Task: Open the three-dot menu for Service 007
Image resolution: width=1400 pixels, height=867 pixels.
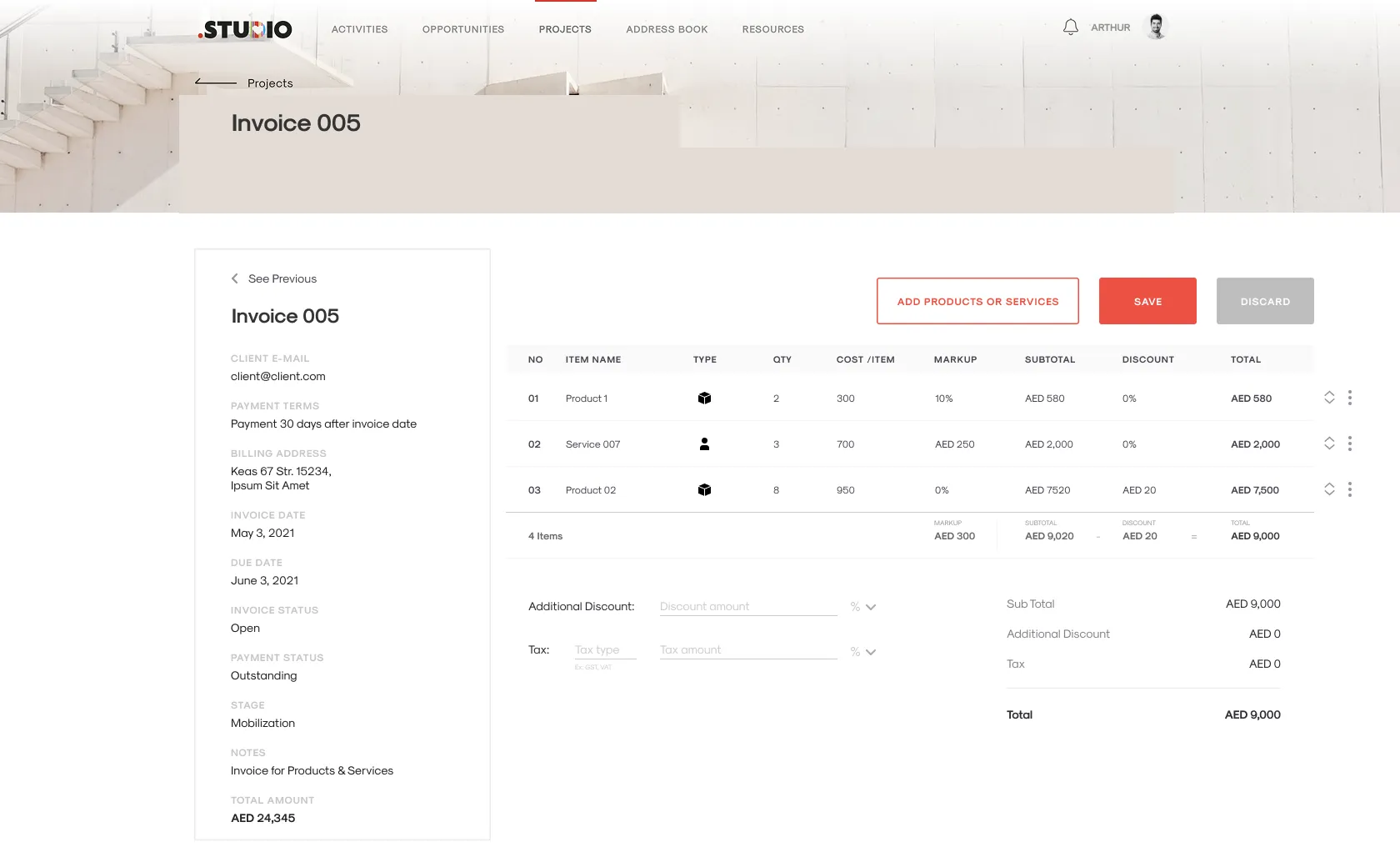Action: [x=1350, y=444]
